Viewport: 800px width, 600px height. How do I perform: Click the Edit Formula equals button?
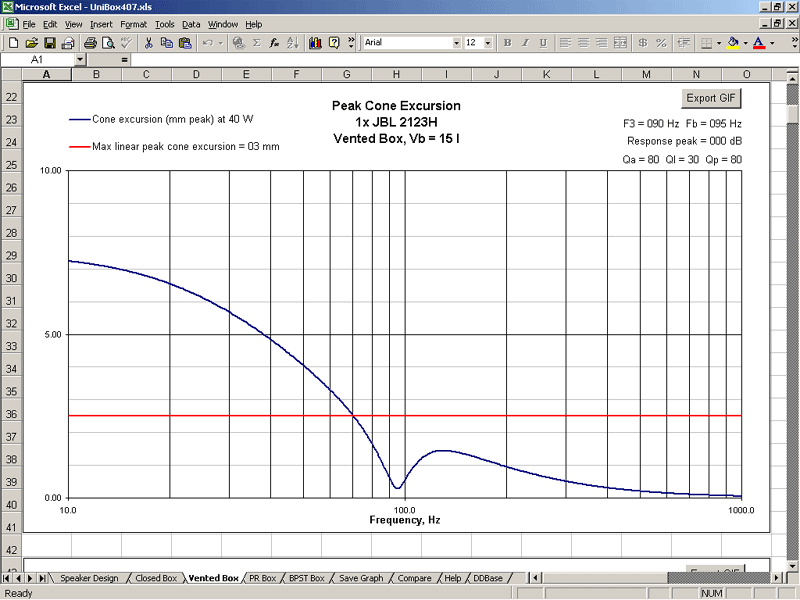point(124,60)
